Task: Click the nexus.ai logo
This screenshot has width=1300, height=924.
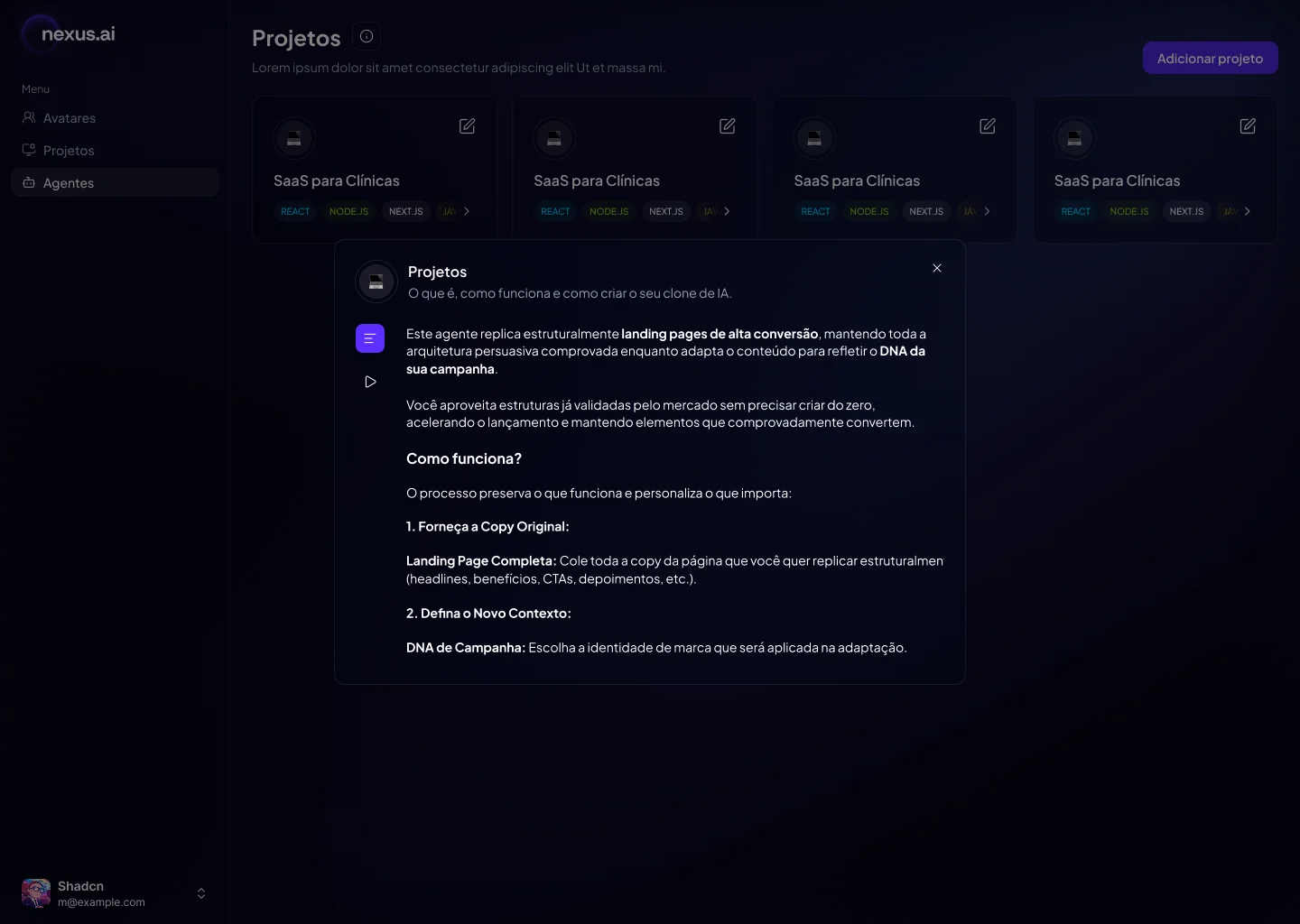Action: pyautogui.click(x=69, y=34)
